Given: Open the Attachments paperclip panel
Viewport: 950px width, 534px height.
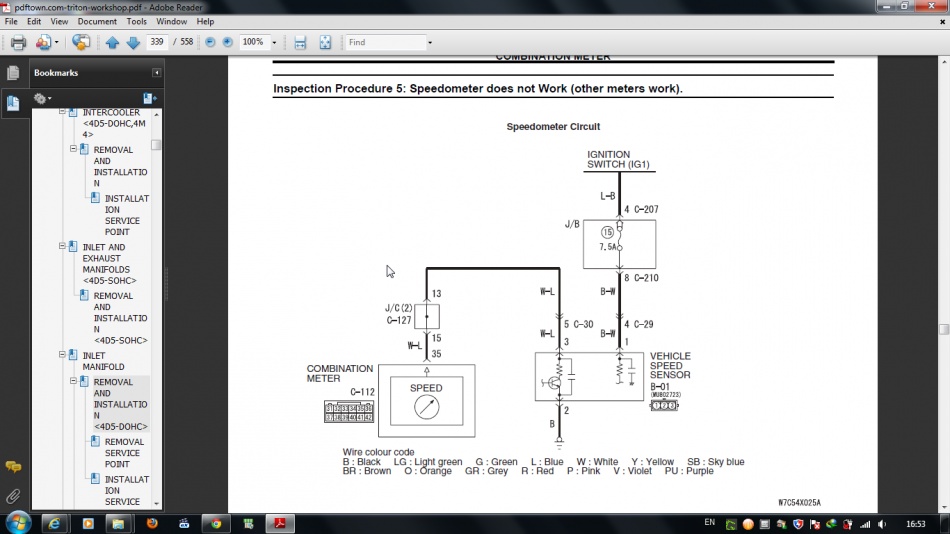Looking at the screenshot, I should (13, 496).
